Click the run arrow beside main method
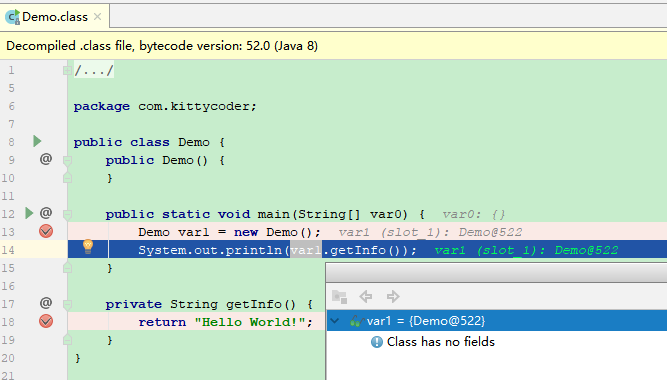Viewport: 667px width, 380px height. click(29, 213)
